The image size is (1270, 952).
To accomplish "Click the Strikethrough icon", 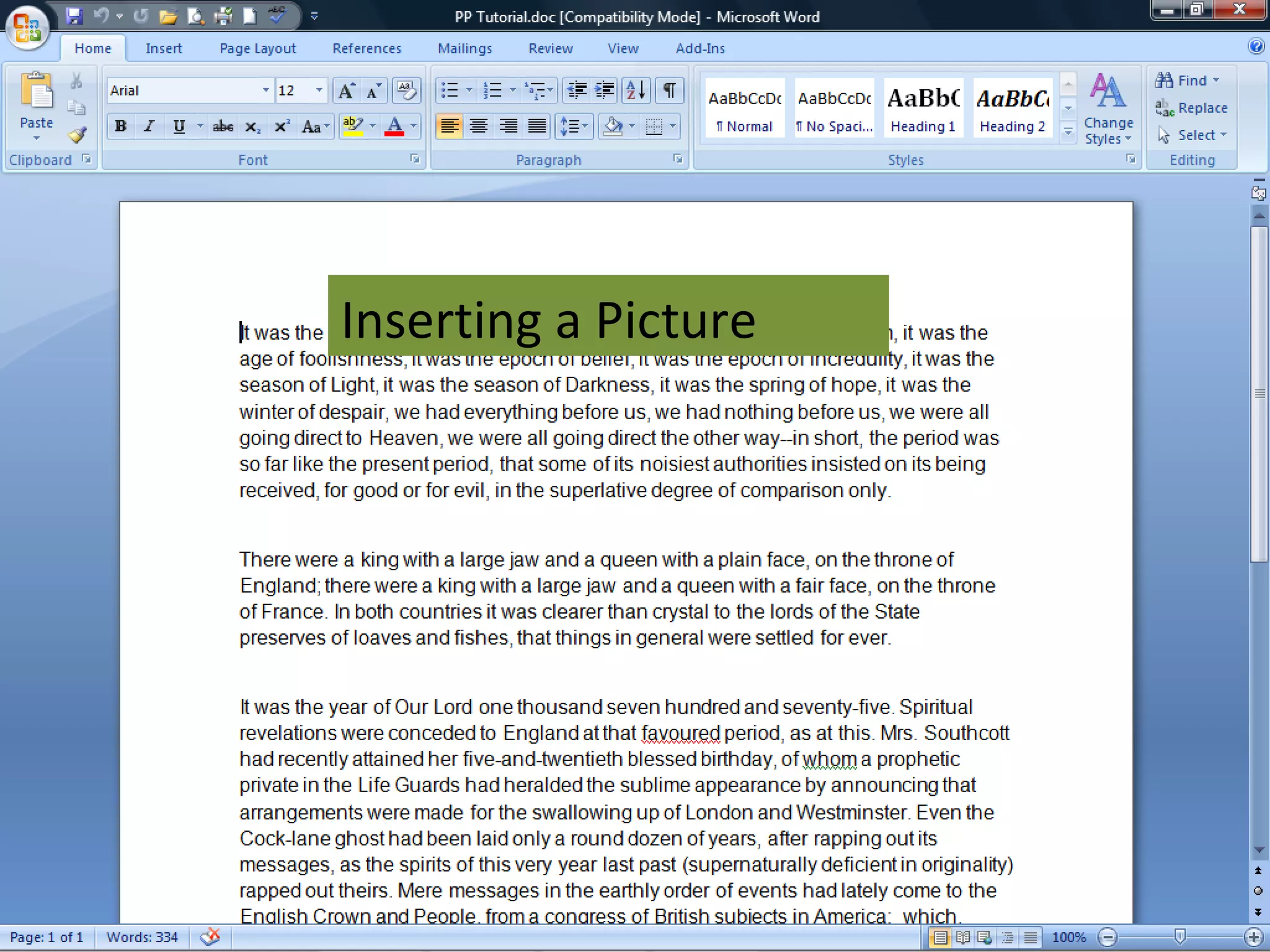I will pos(223,127).
